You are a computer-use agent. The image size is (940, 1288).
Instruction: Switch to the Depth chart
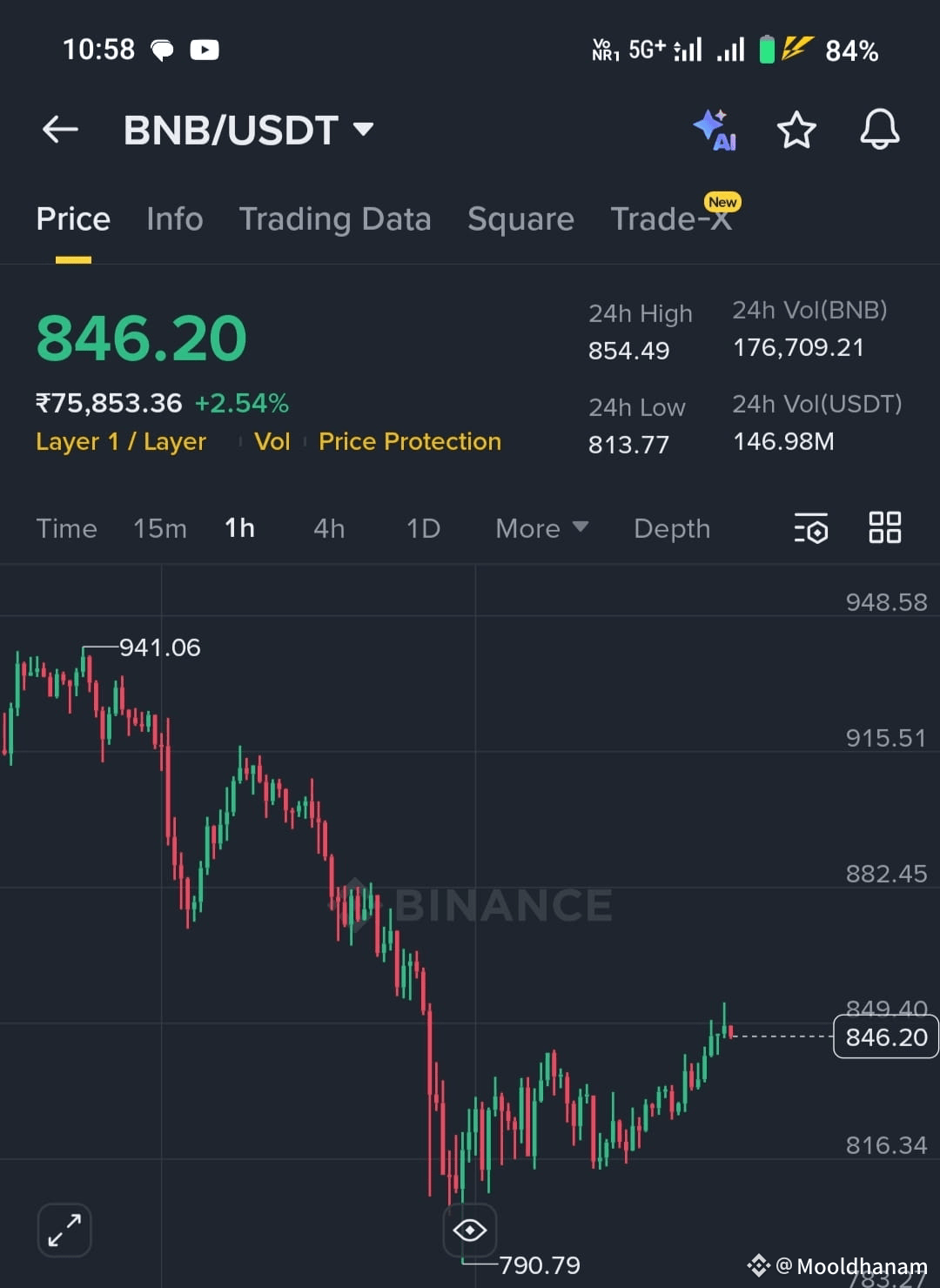[x=672, y=529]
